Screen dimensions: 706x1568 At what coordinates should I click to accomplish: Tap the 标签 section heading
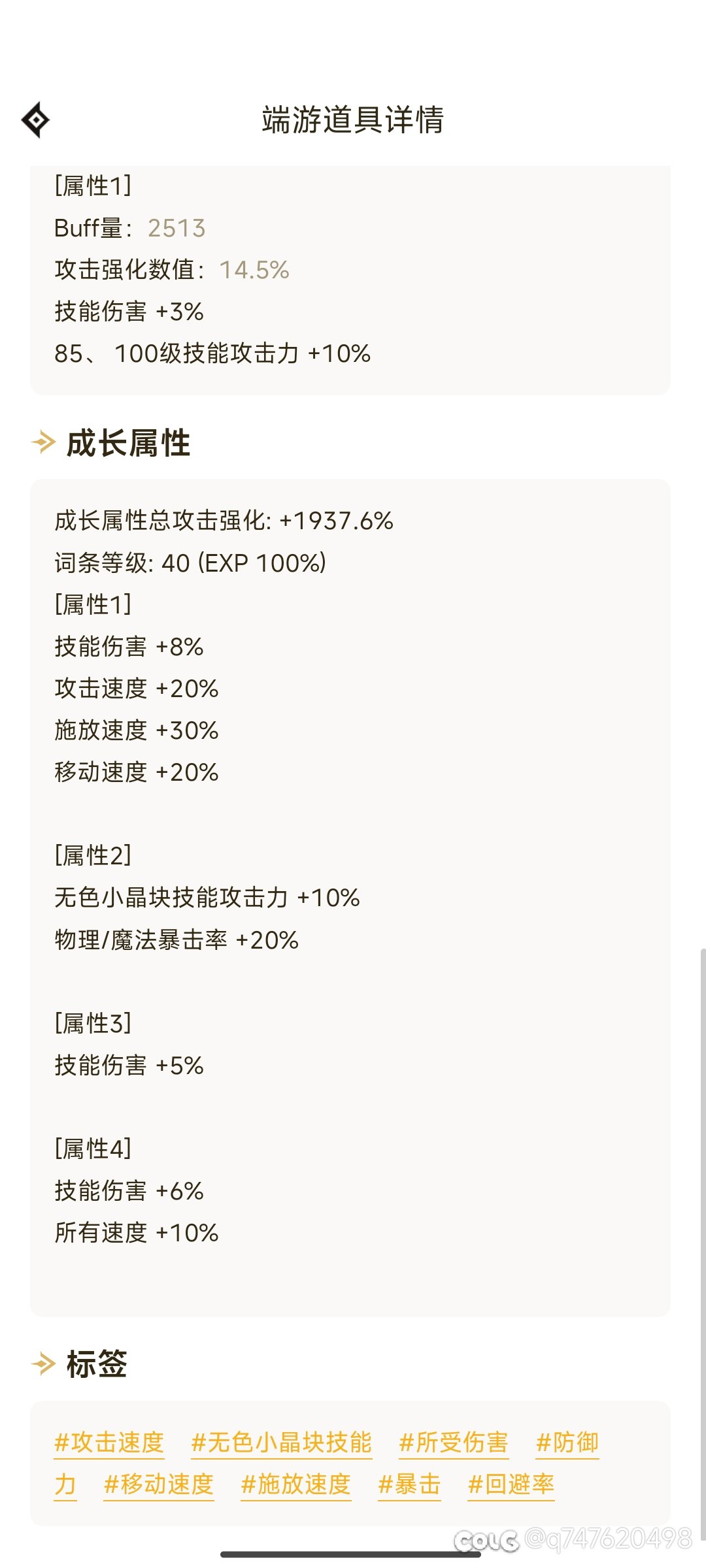[x=97, y=1364]
